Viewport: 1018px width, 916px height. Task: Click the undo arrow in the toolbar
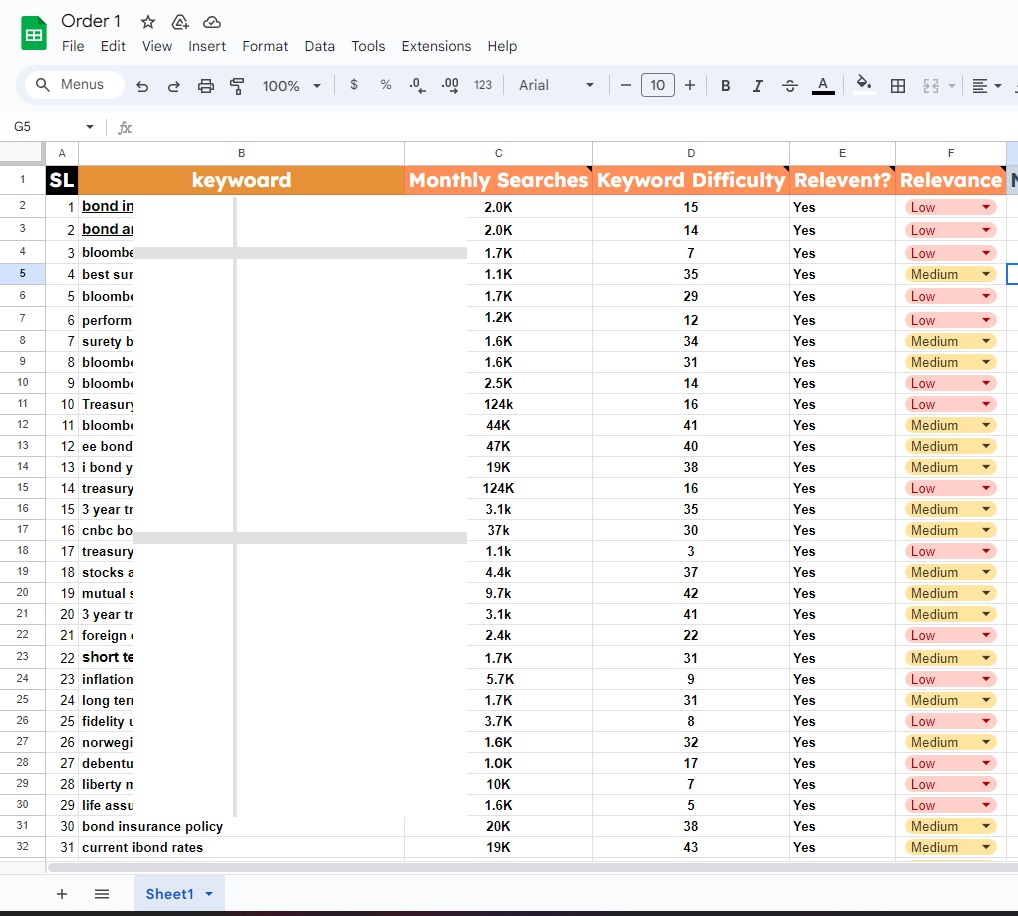coord(142,86)
